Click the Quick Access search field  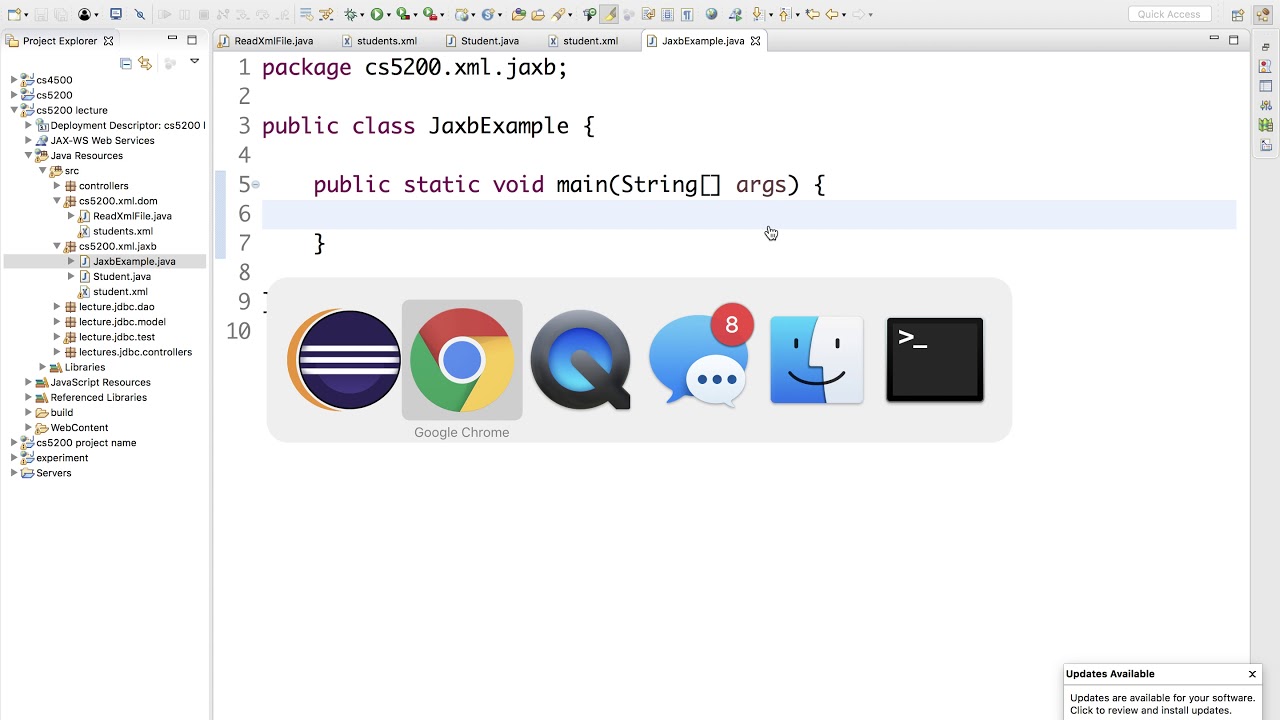click(x=1170, y=14)
